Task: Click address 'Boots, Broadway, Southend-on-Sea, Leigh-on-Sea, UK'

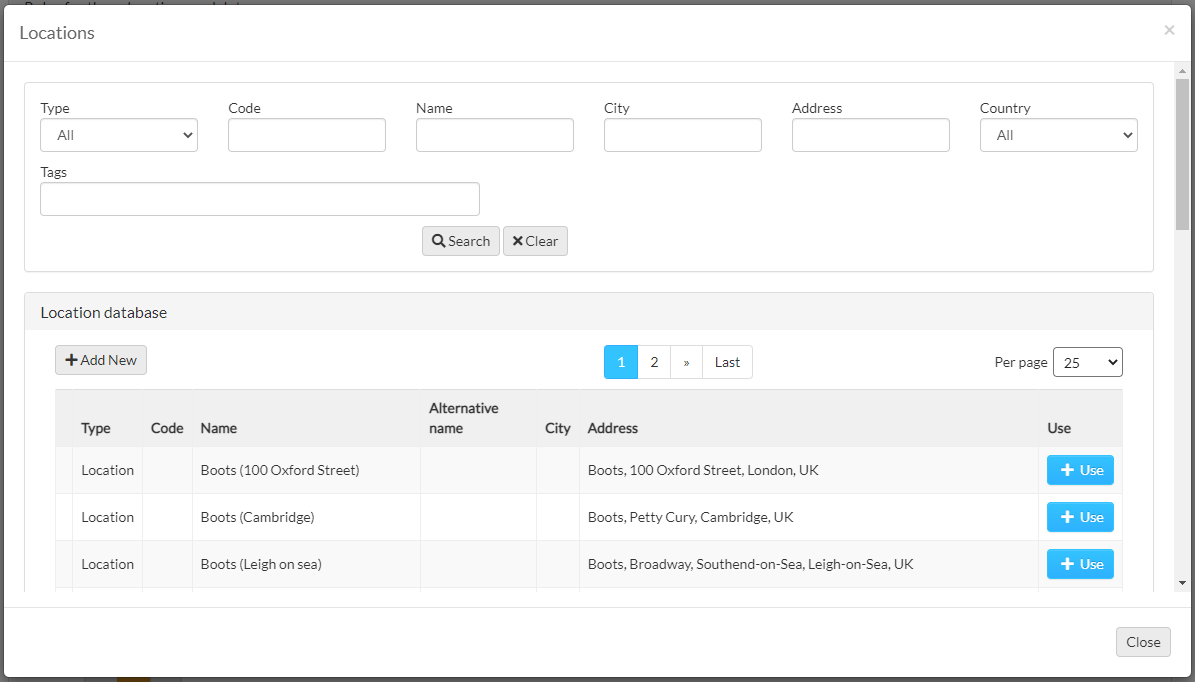Action: [x=751, y=565]
